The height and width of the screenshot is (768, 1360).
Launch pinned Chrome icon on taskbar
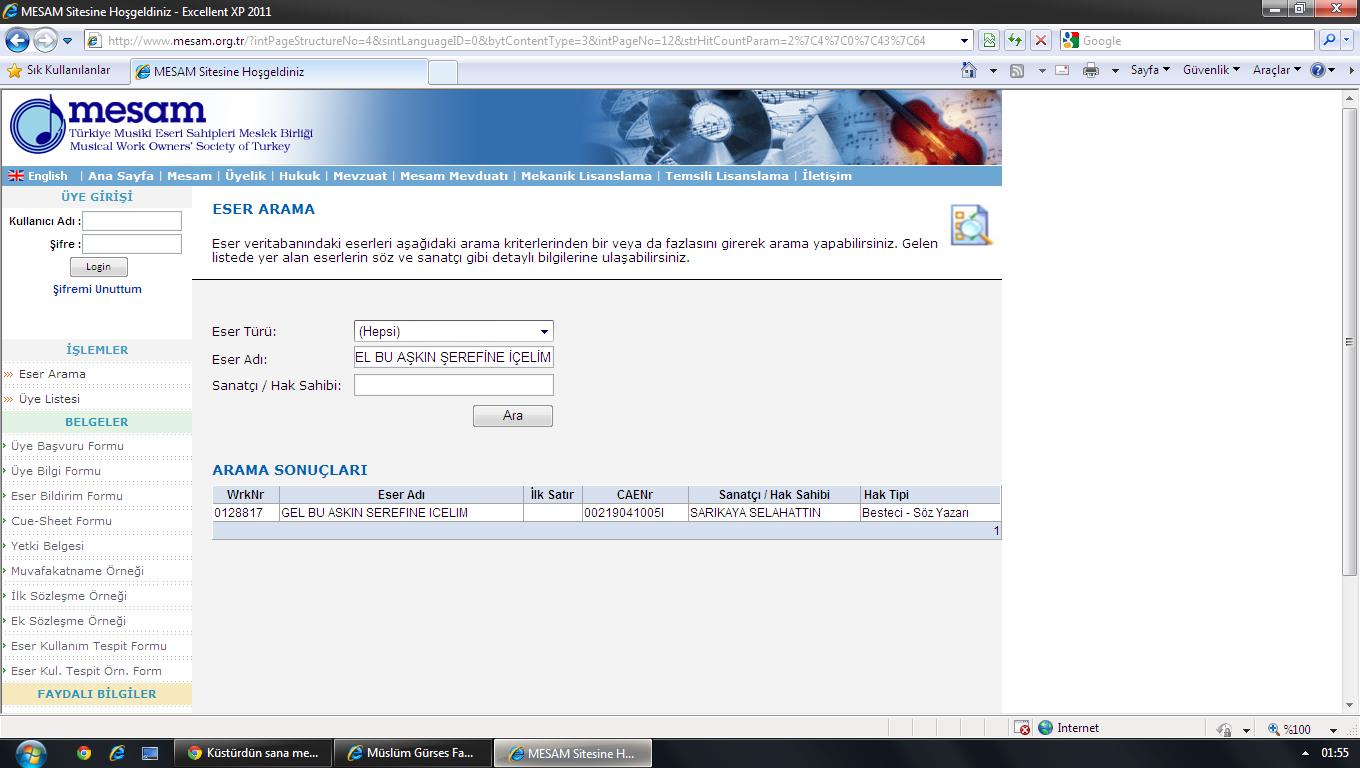[x=84, y=753]
